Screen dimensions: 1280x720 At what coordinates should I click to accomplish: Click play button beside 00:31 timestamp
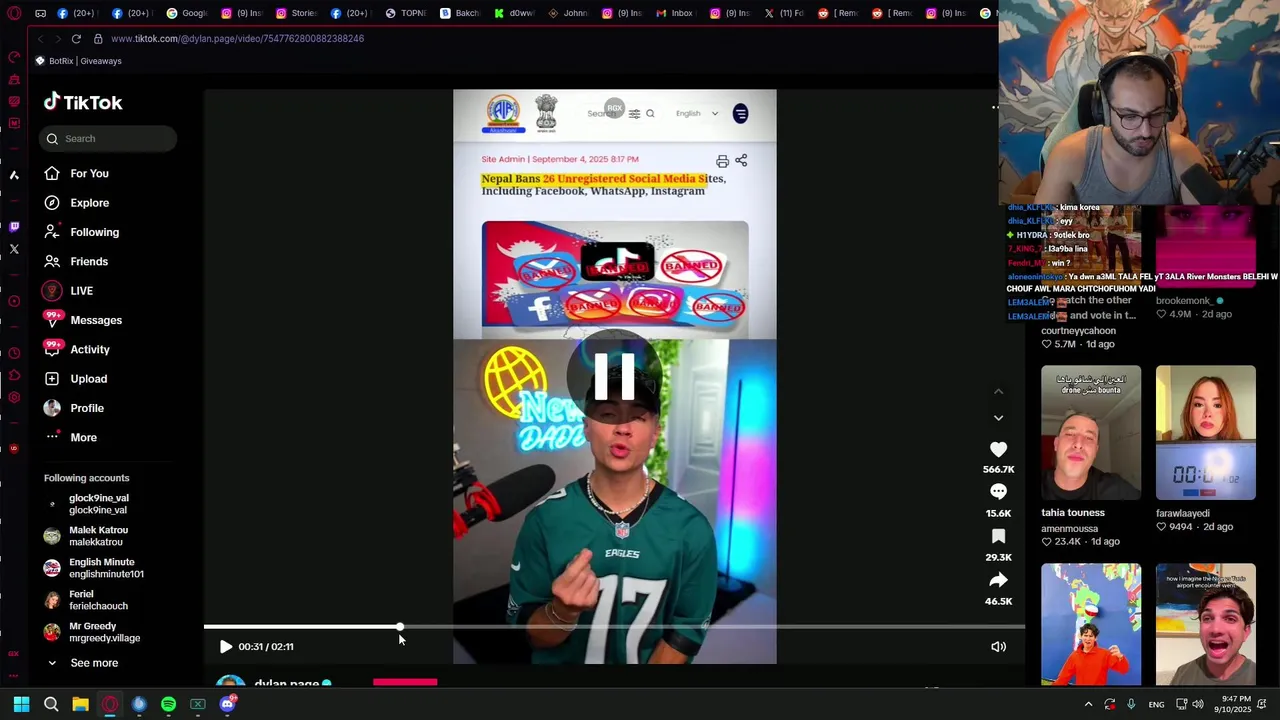[x=225, y=647]
